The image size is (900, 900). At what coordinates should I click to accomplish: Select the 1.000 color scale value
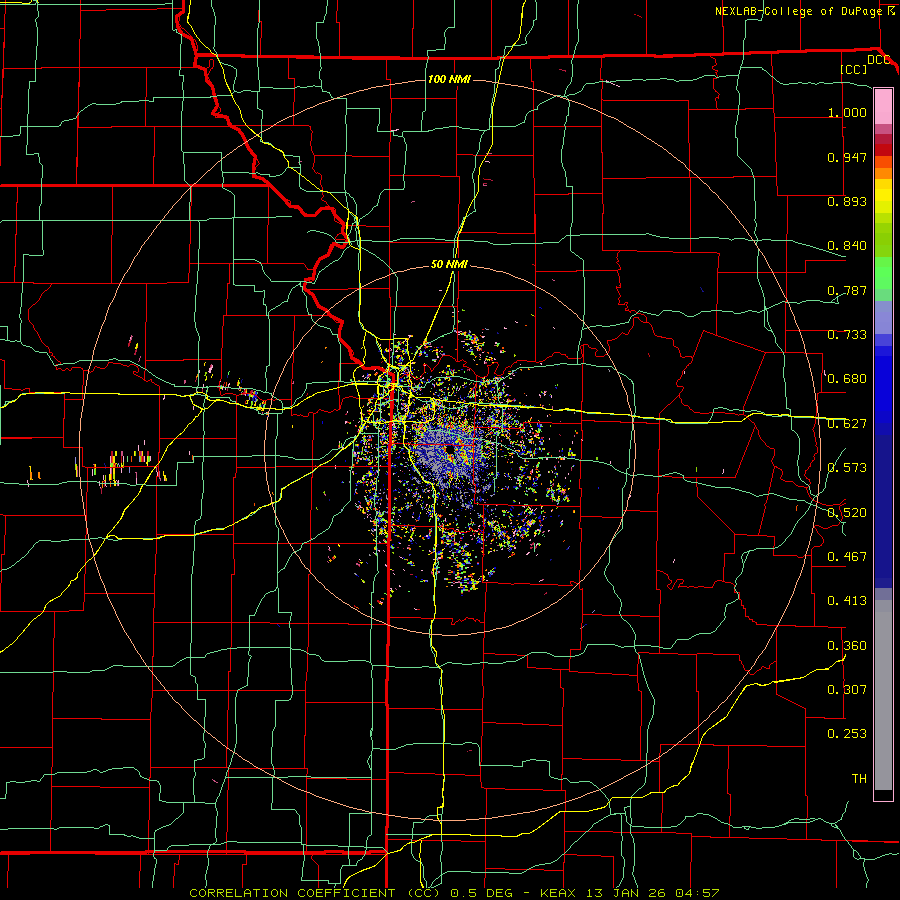point(847,112)
